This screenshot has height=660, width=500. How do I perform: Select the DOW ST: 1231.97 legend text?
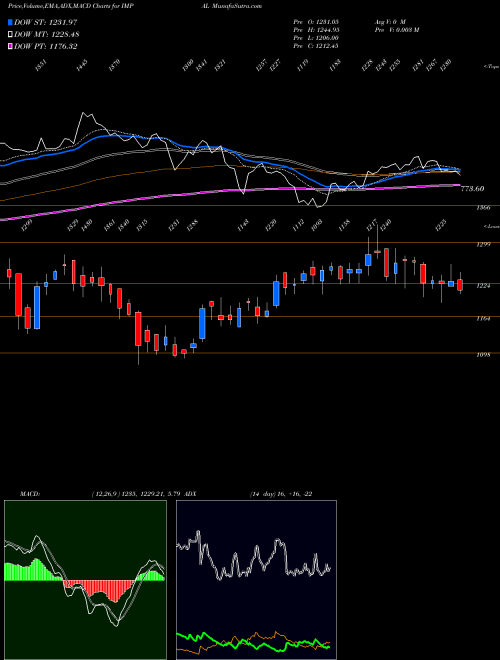[x=46, y=22]
